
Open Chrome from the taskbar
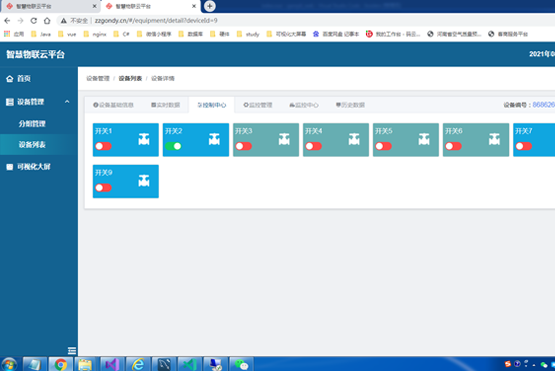point(61,364)
